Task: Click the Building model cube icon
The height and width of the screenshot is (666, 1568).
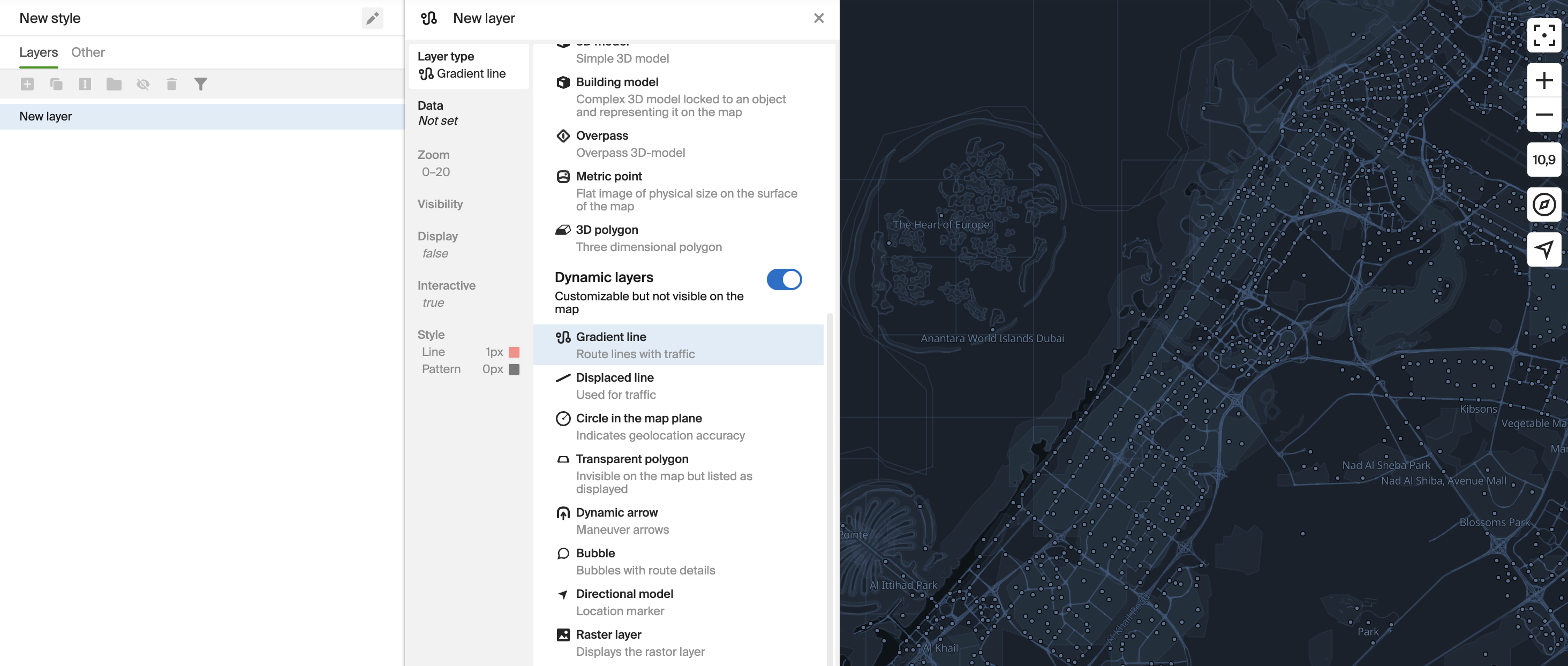Action: coord(563,82)
